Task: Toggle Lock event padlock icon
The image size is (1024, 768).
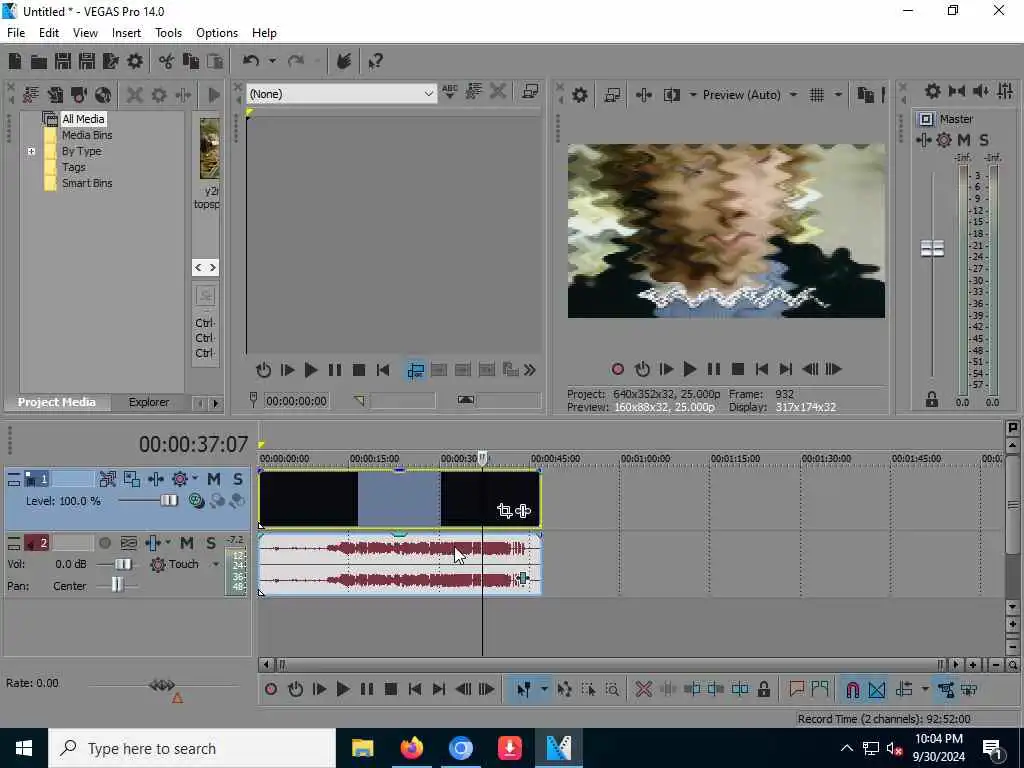Action: click(763, 689)
